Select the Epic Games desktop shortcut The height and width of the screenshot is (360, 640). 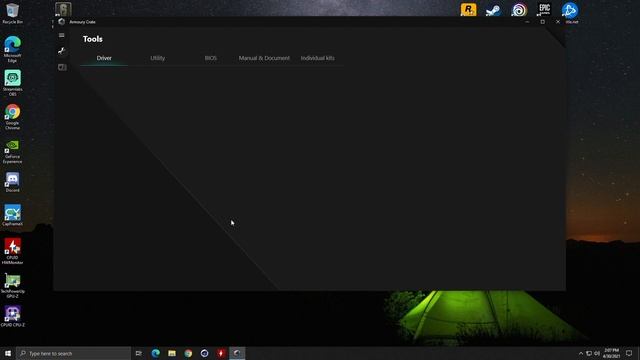pyautogui.click(x=544, y=10)
